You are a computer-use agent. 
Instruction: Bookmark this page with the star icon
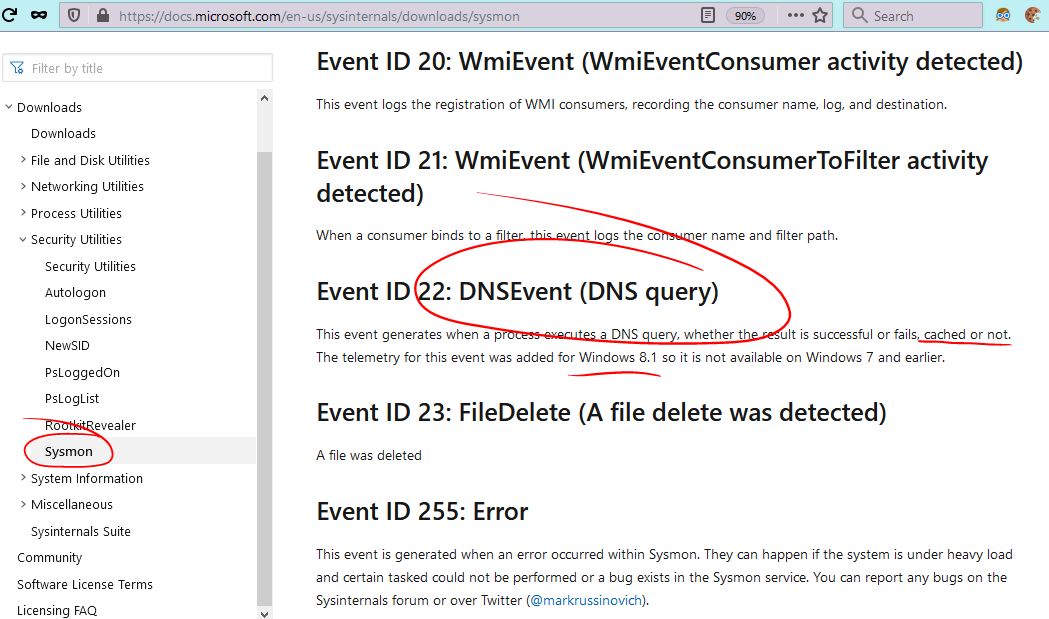[820, 15]
